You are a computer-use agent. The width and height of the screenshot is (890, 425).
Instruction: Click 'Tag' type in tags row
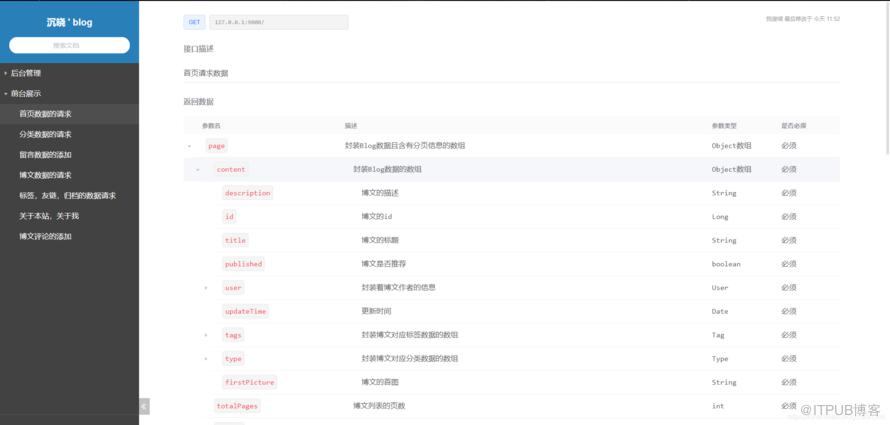[718, 335]
